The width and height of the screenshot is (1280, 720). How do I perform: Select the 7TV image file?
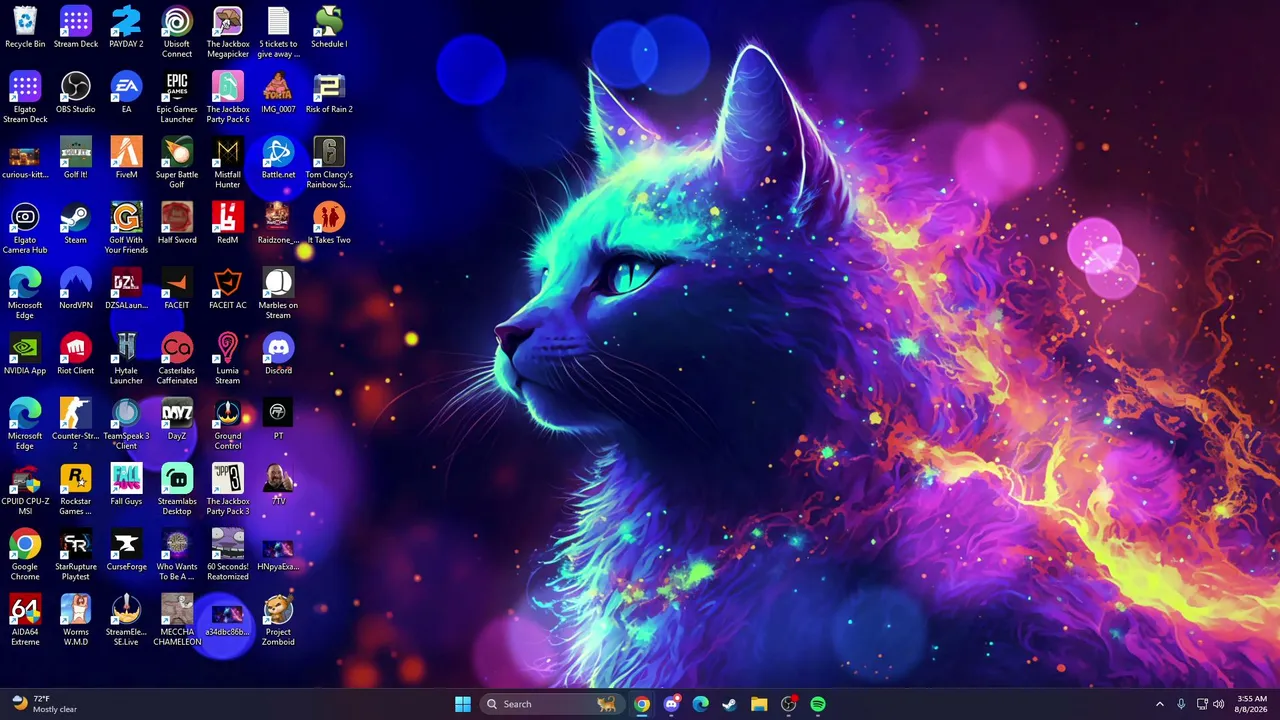point(278,484)
